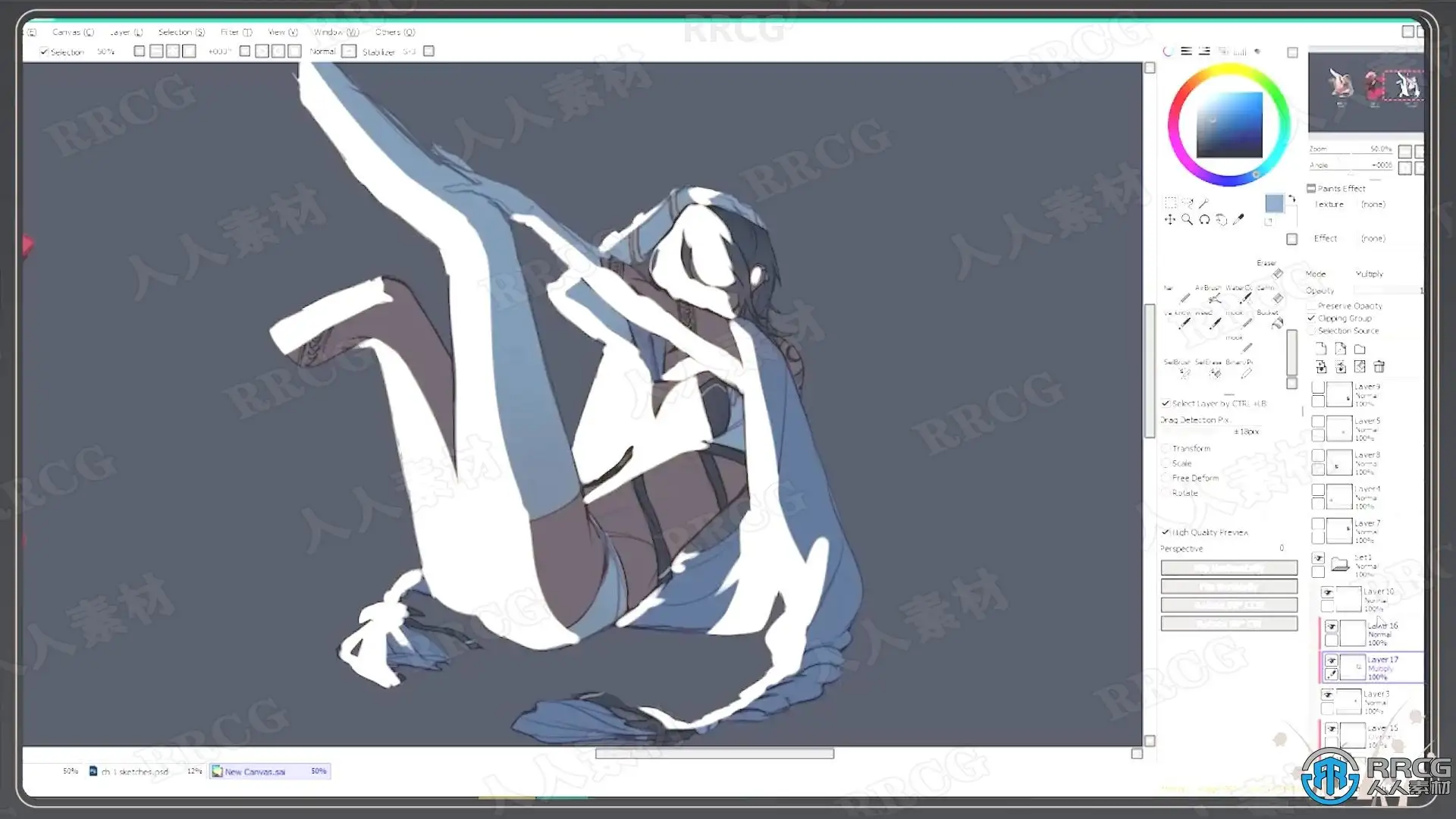Enable Preserve Opacity checkbox
This screenshot has width=1456, height=819.
point(1312,306)
